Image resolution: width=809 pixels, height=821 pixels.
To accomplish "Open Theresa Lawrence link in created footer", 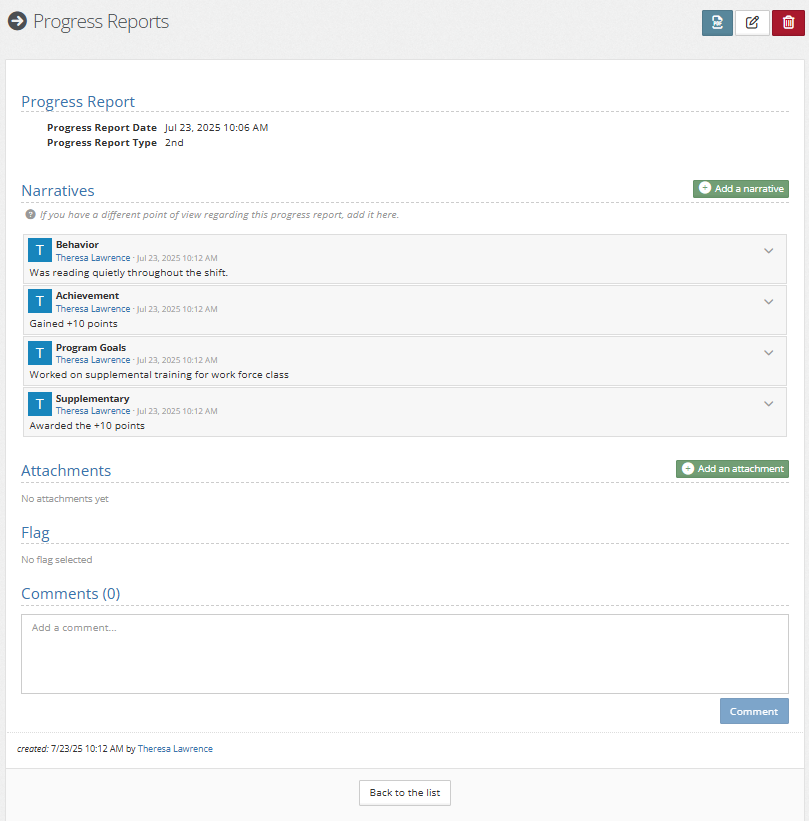I will 175,749.
